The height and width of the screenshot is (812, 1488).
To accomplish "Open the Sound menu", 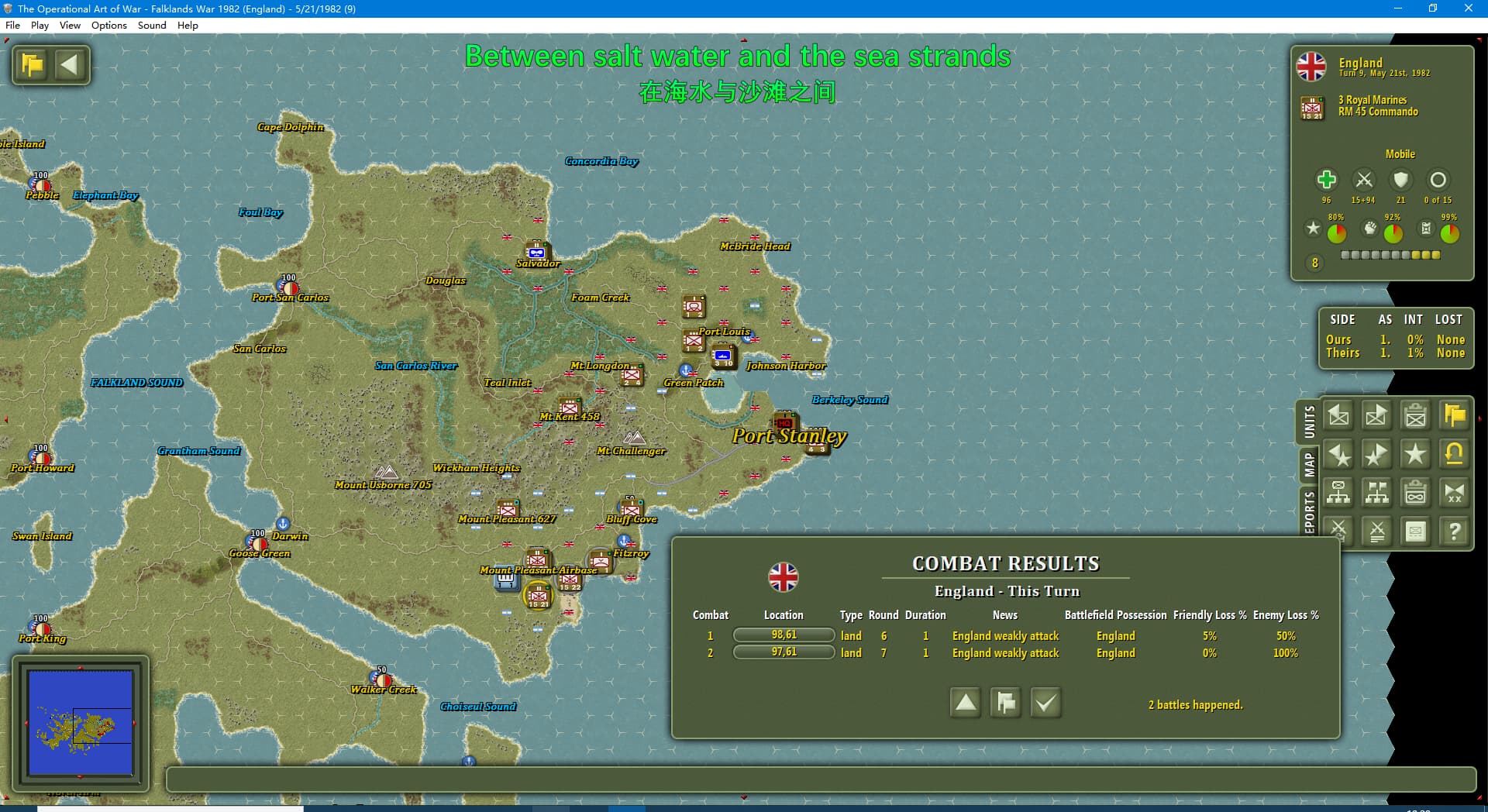I will click(152, 25).
